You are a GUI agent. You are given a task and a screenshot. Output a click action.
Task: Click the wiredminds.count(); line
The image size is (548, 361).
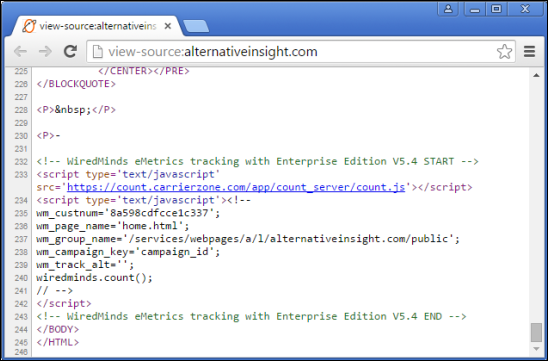pos(94,277)
